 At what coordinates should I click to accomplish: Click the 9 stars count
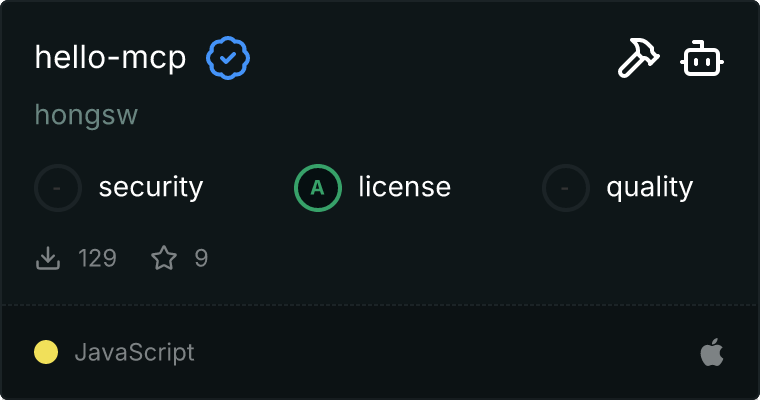tap(201, 259)
